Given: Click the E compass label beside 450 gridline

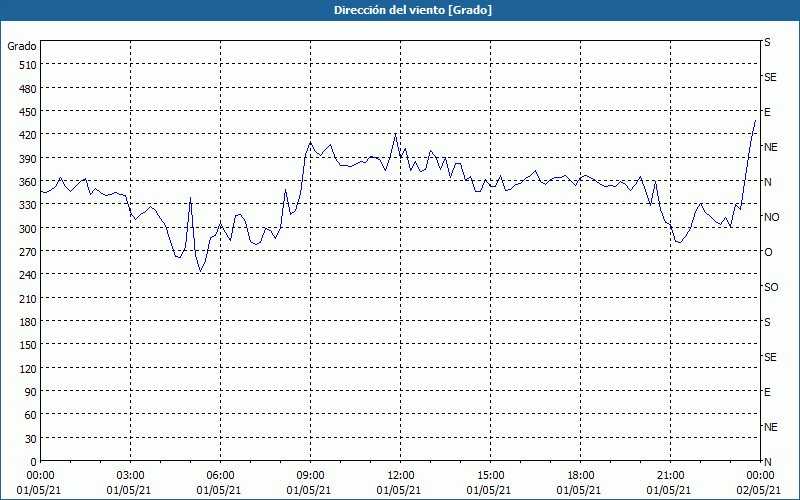Looking at the screenshot, I should tap(767, 112).
